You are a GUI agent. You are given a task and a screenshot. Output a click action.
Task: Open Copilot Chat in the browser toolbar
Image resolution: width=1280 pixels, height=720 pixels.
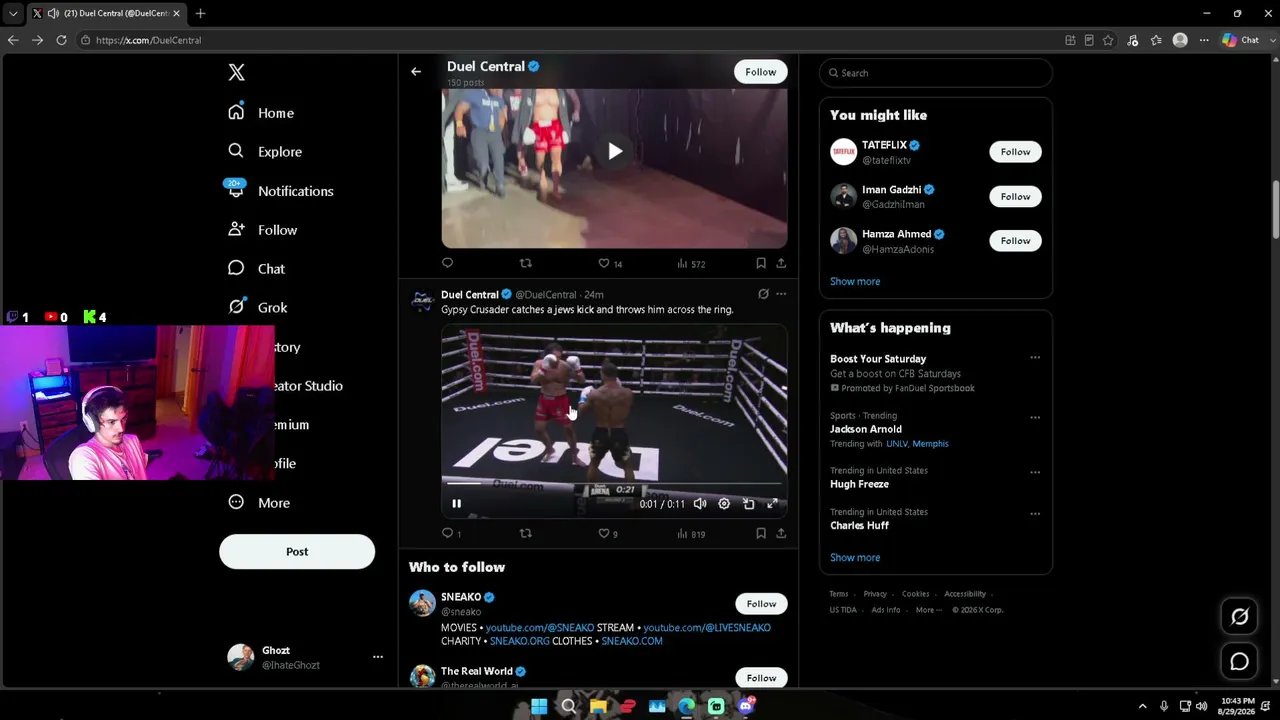[1241, 40]
